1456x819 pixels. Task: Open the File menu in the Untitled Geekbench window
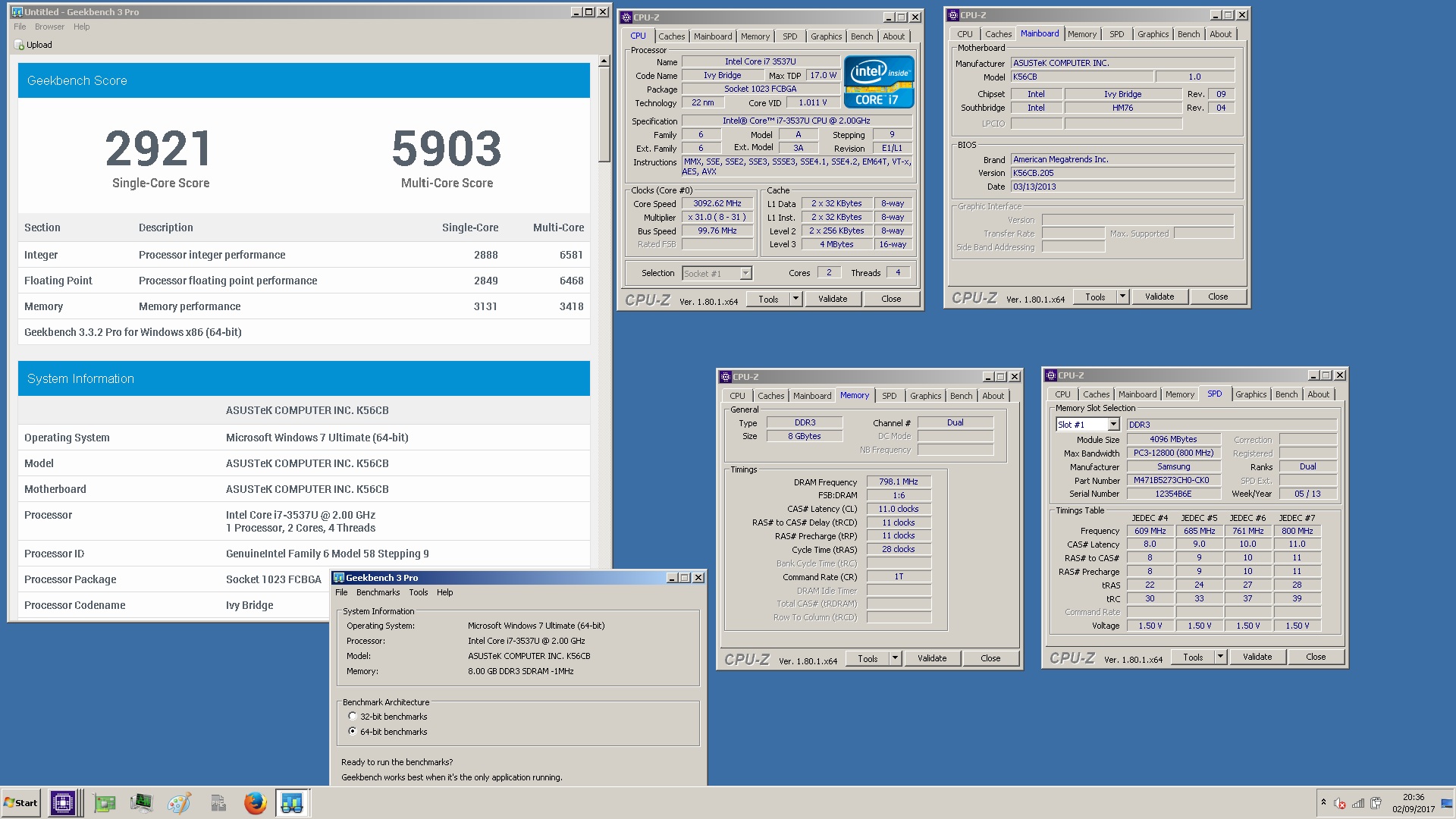20,27
